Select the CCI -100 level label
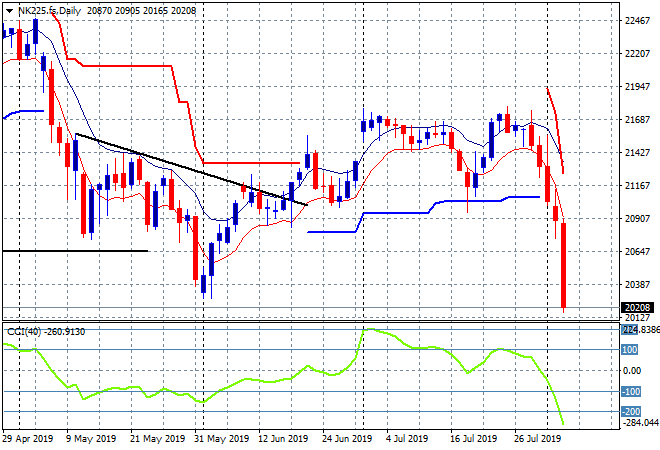Screen dimensions: 660x450 click(x=631, y=391)
